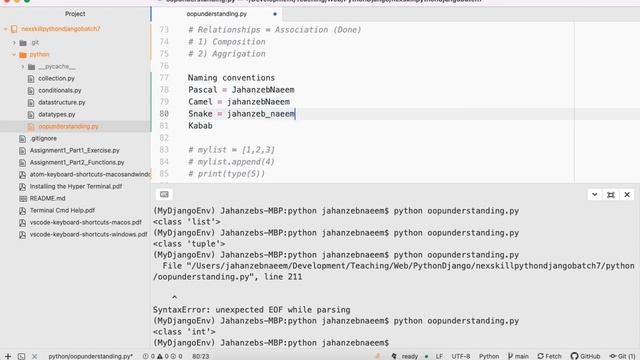Click 'Pascal = JahanzebNaeem' on line 78

pos(241,90)
